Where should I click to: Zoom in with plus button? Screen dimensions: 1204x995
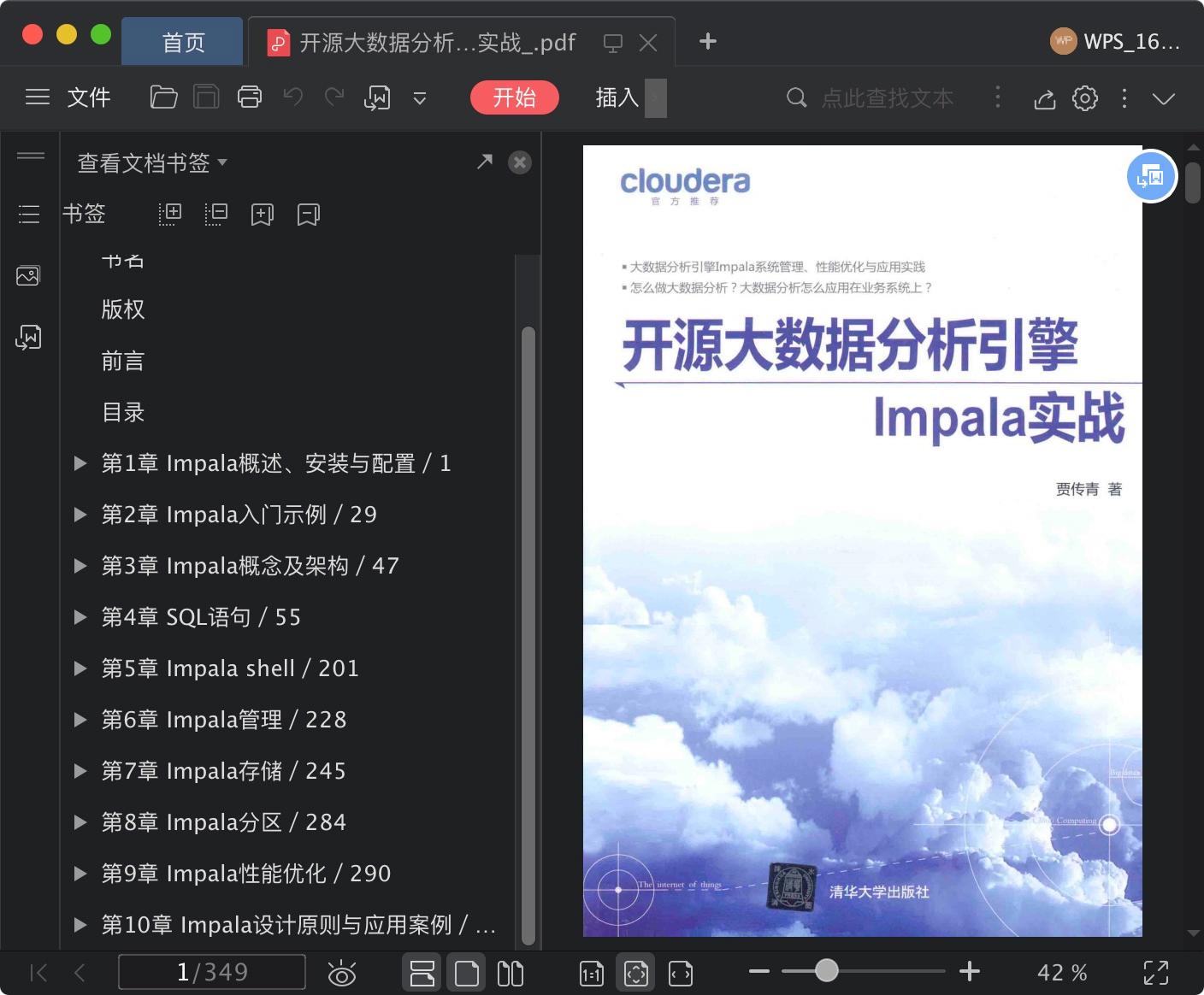(970, 971)
